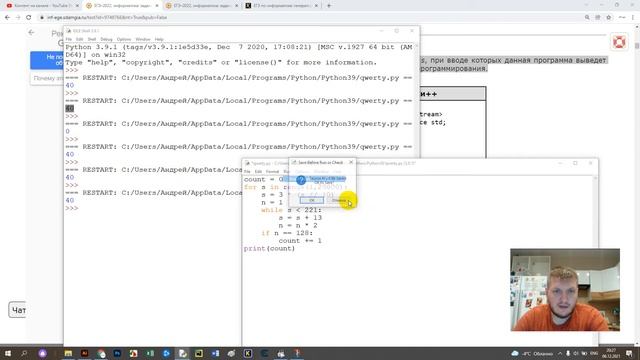Bookmark this page with the star icon

click(x=609, y=18)
